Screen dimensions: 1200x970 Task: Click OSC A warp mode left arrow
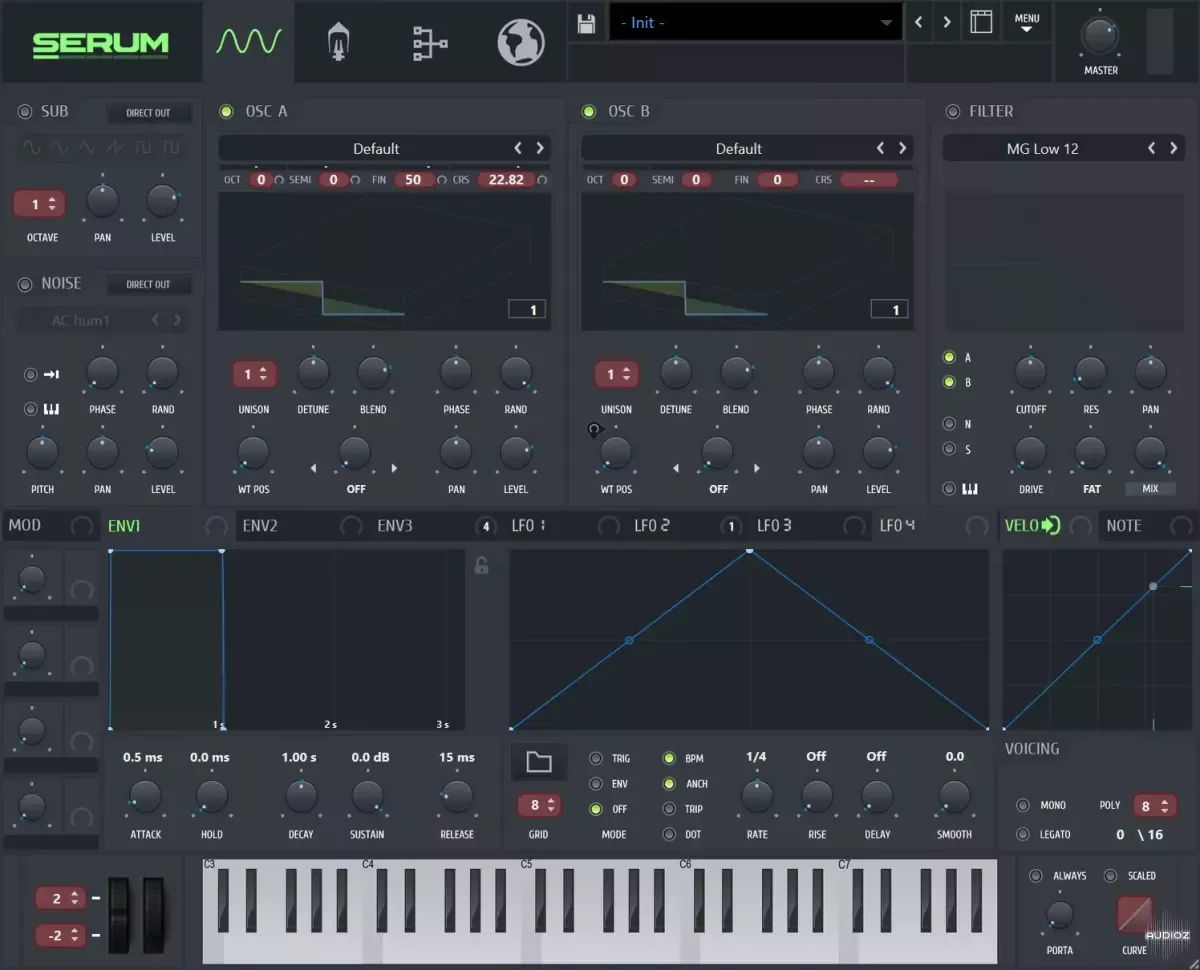click(x=313, y=468)
